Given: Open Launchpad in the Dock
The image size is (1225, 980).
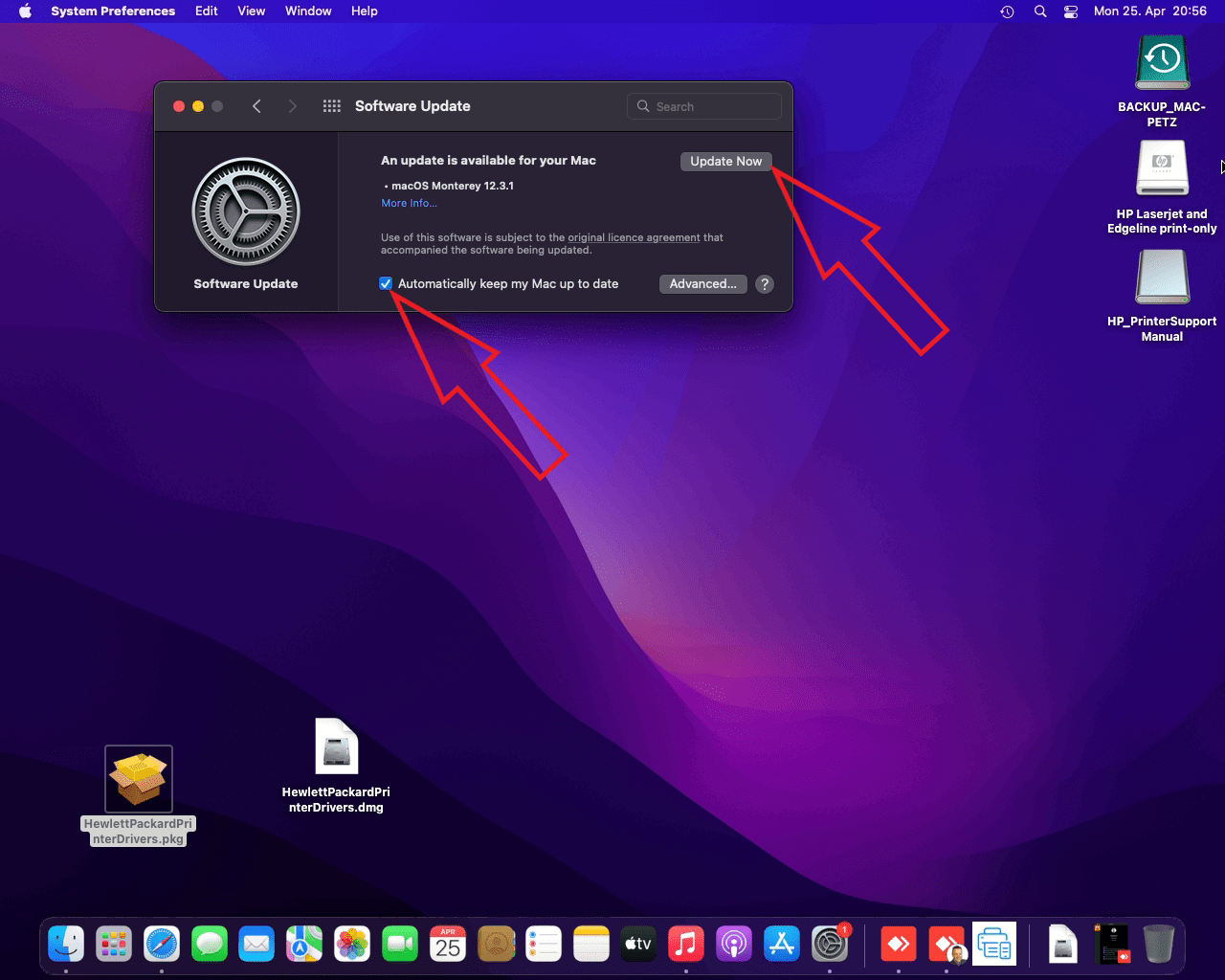Looking at the screenshot, I should point(114,945).
